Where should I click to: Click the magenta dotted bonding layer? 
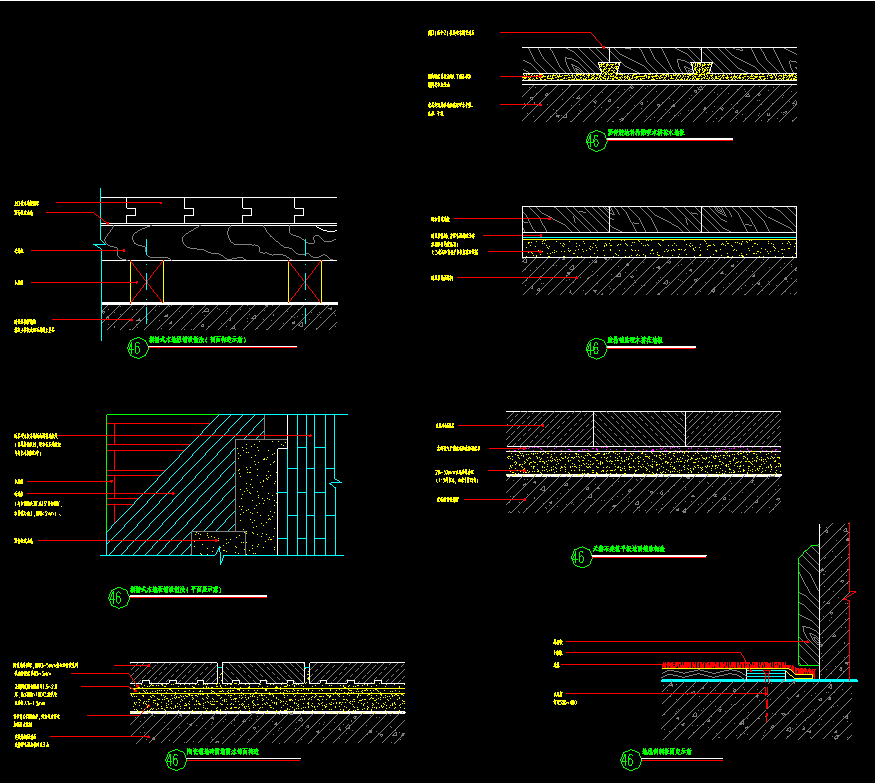(x=644, y=448)
